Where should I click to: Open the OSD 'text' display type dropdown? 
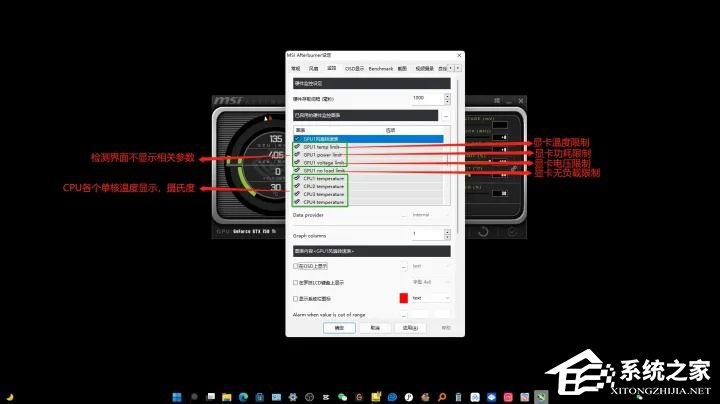[430, 266]
